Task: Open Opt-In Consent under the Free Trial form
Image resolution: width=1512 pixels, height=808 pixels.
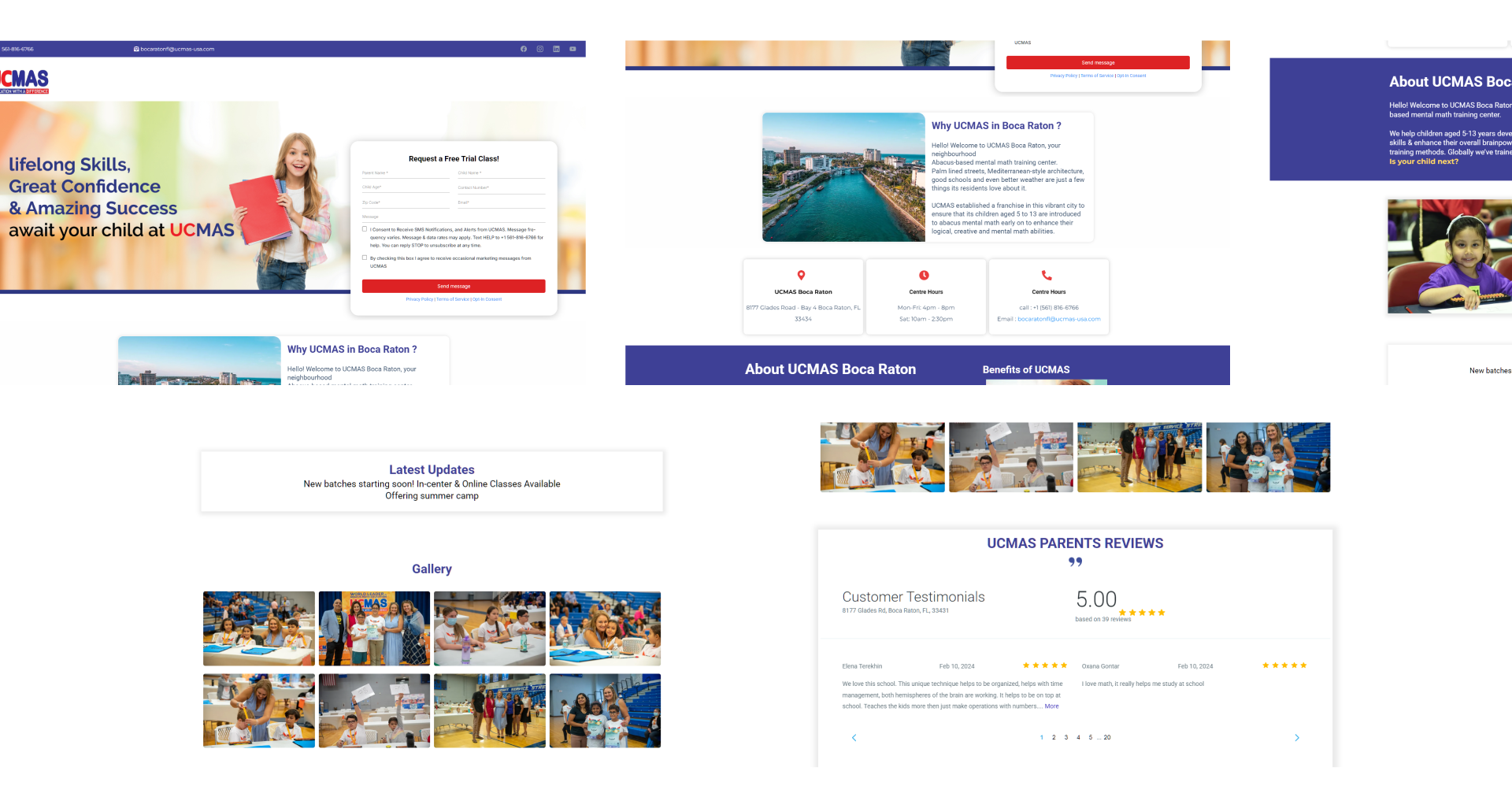Action: tap(487, 299)
